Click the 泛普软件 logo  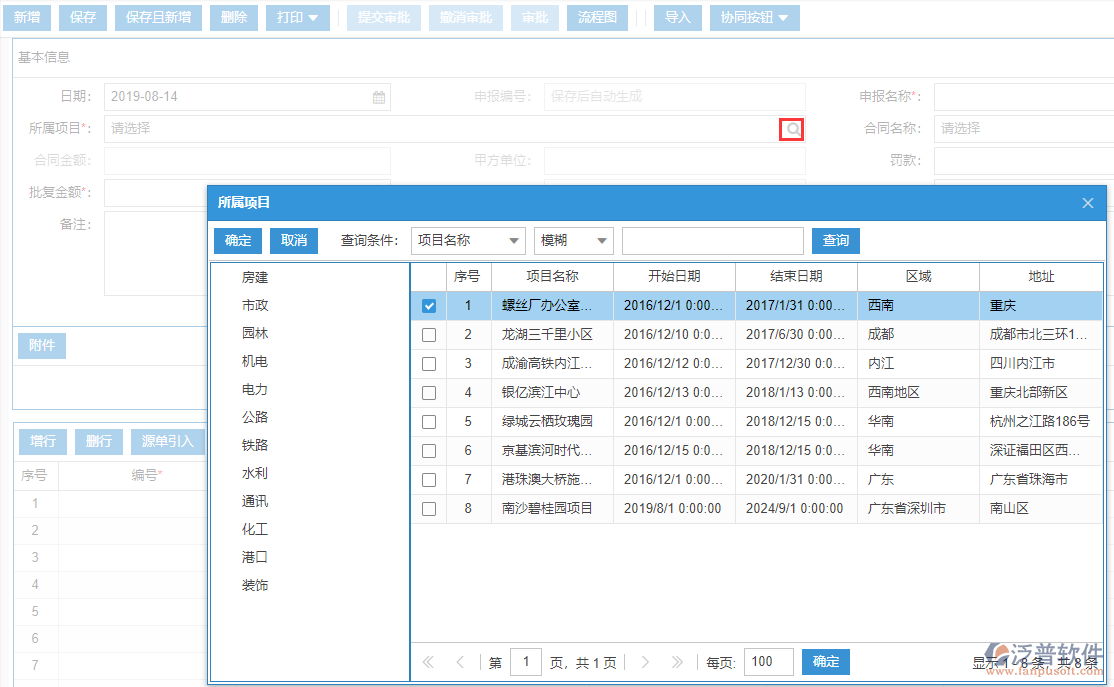(1047, 648)
